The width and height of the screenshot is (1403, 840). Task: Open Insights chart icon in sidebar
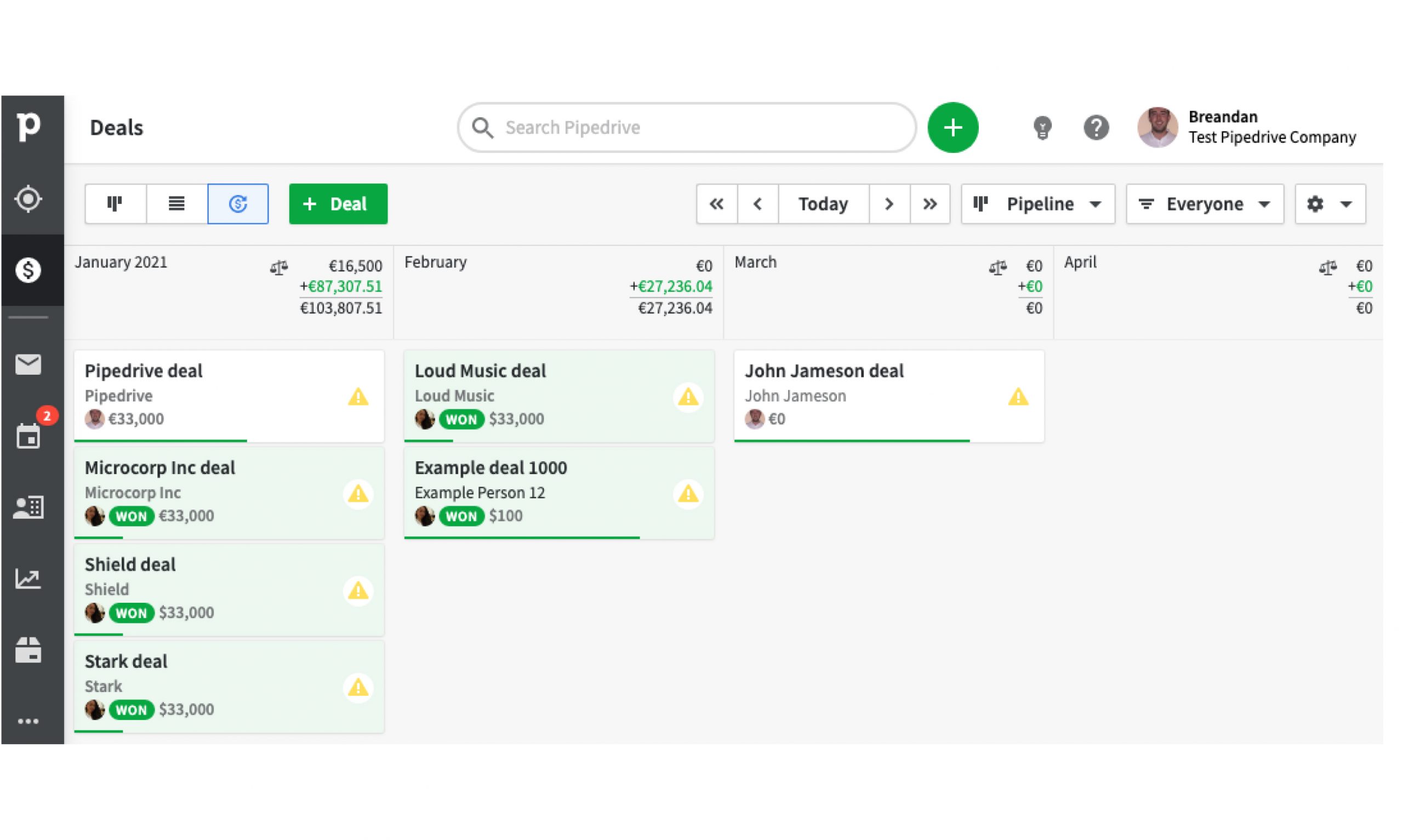tap(28, 579)
